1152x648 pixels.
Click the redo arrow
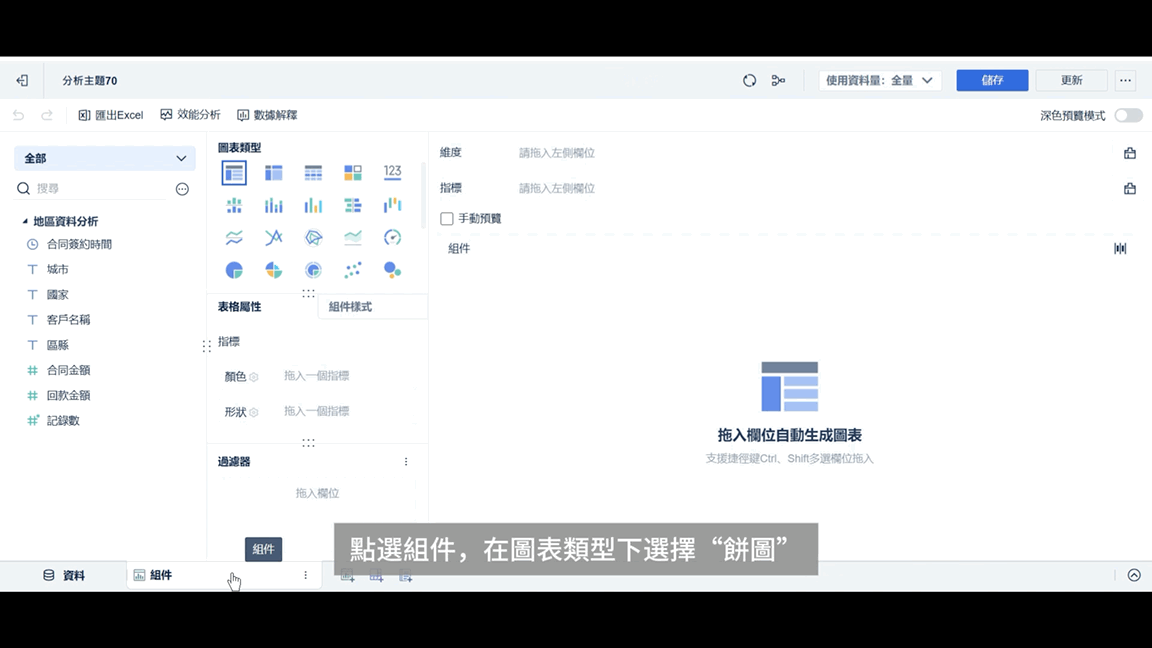point(47,115)
